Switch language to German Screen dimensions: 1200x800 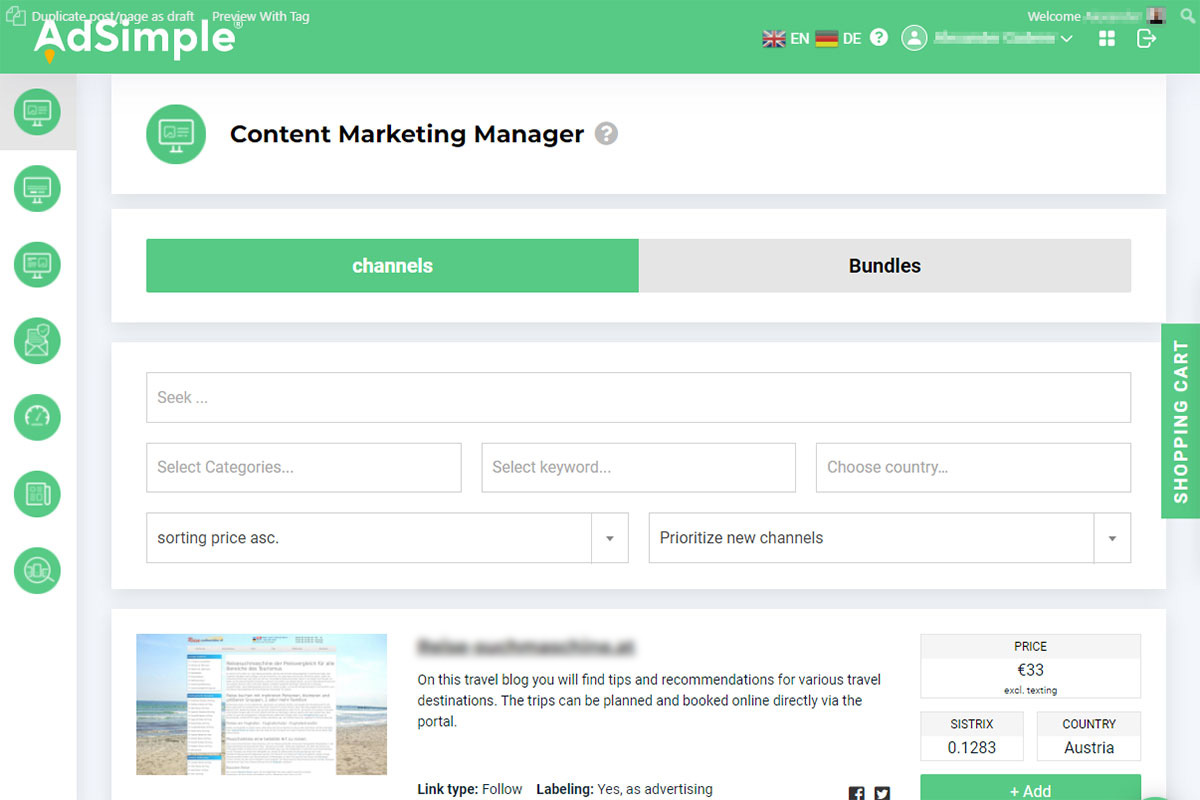838,39
